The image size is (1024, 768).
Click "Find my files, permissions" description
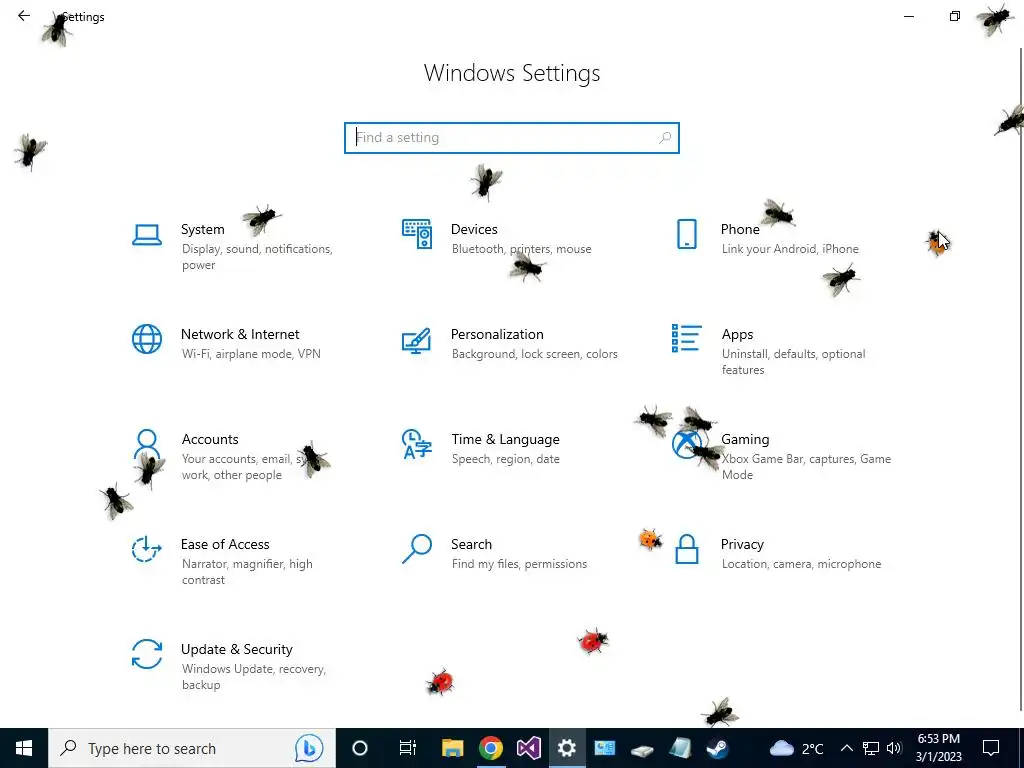(x=519, y=564)
